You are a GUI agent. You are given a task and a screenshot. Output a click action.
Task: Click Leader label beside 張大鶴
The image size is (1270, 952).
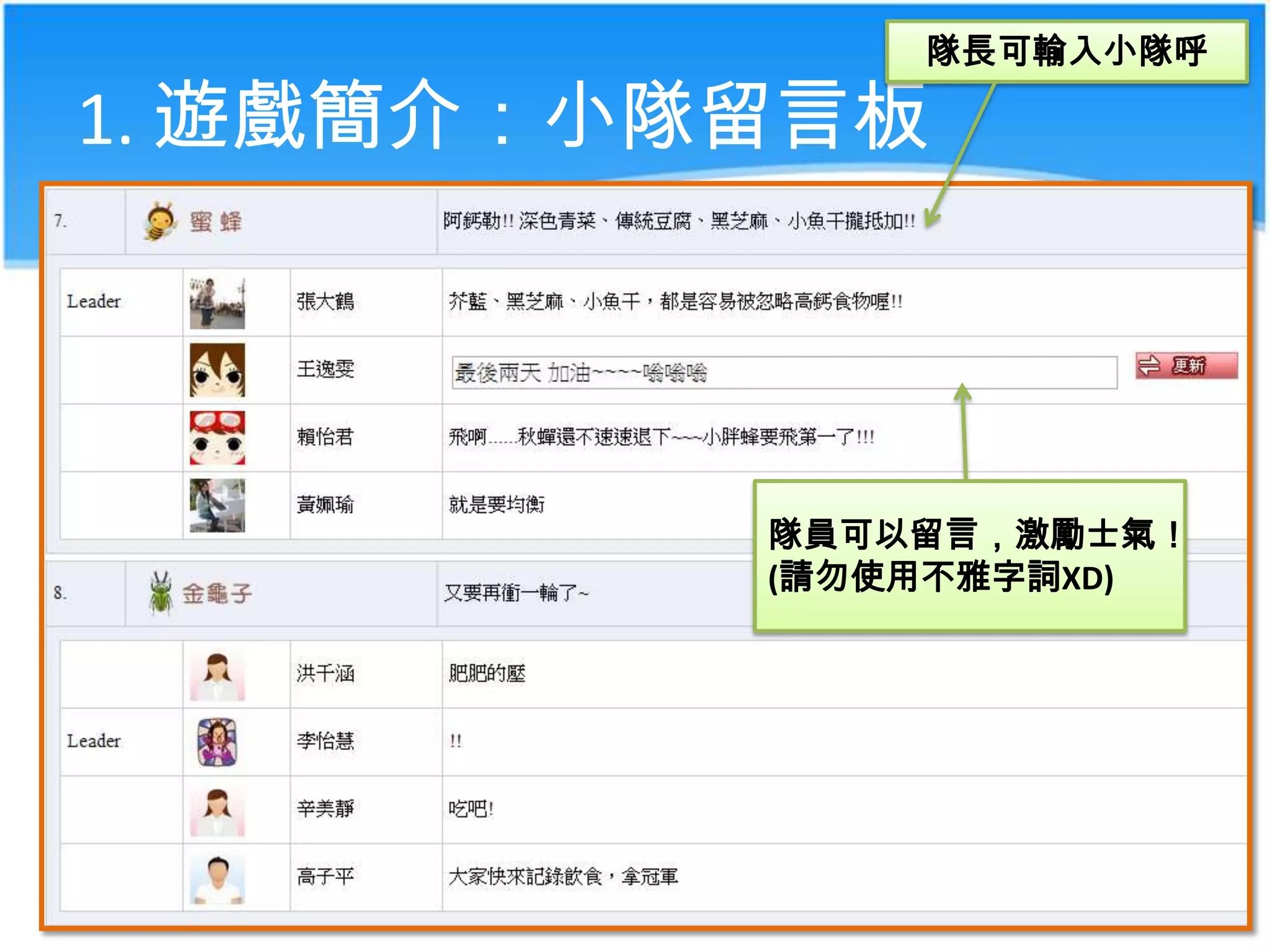click(94, 302)
